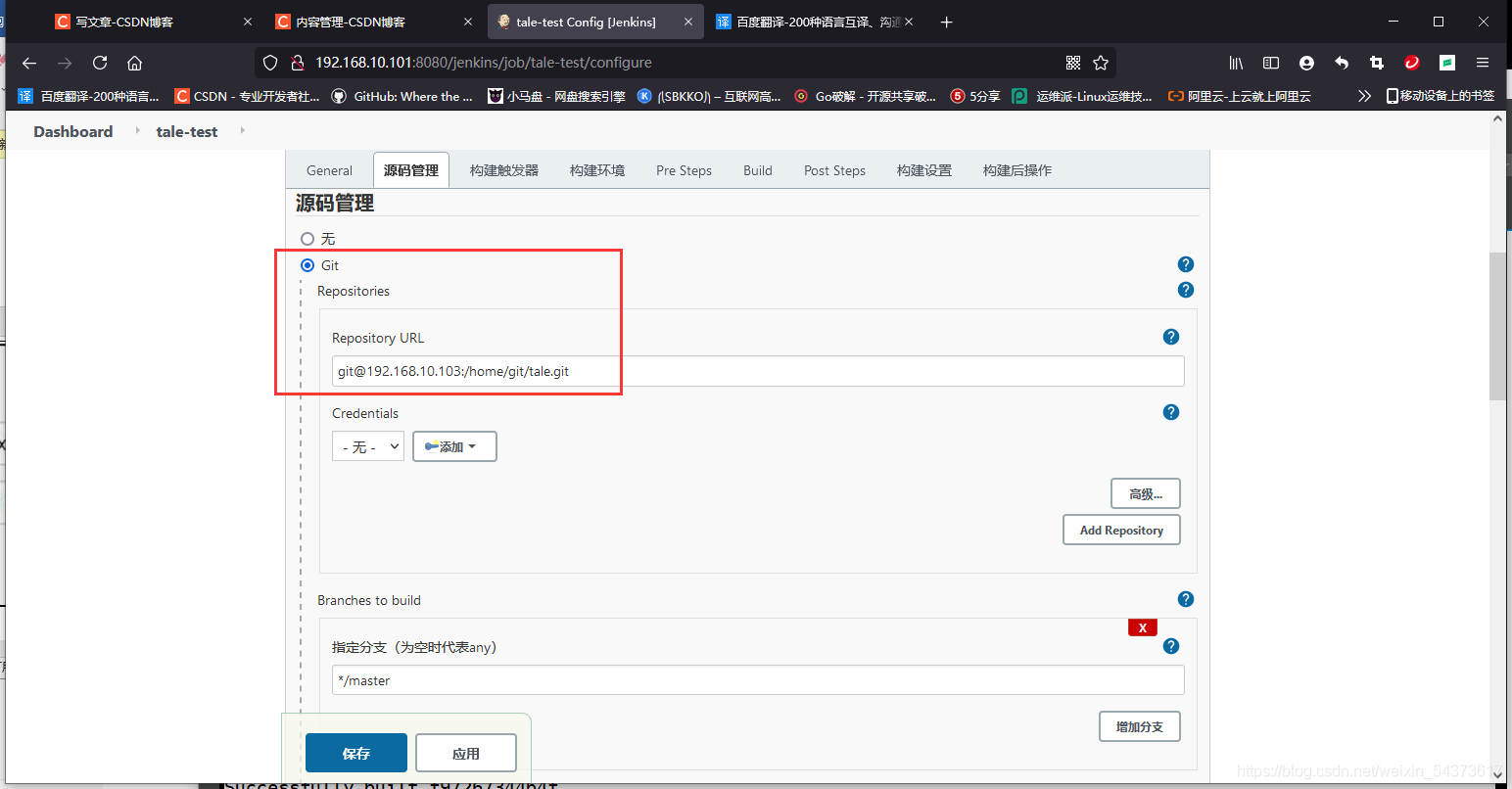
Task: Switch to the 构建后操作 tab
Action: click(1017, 170)
